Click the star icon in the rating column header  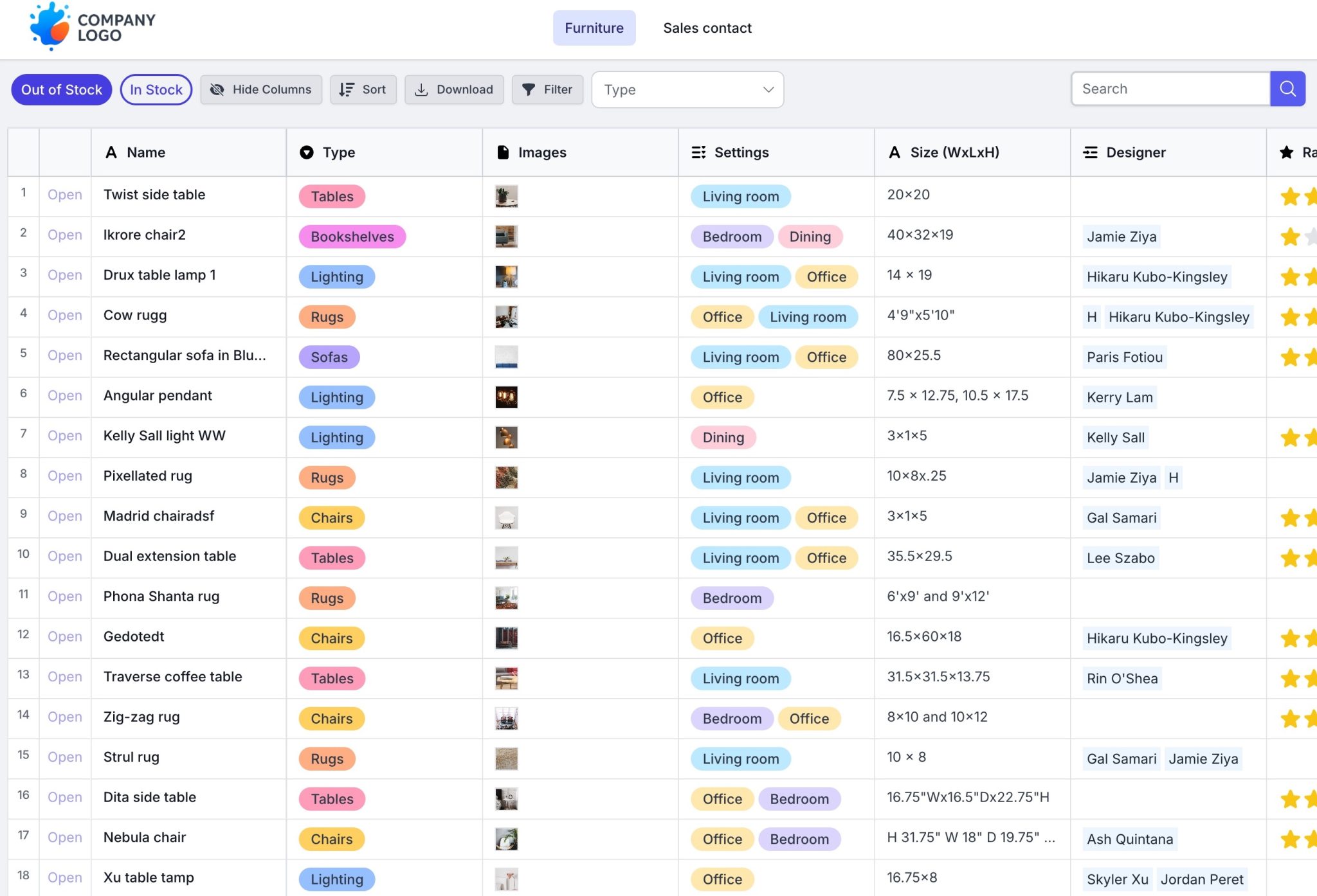pyautogui.click(x=1285, y=152)
